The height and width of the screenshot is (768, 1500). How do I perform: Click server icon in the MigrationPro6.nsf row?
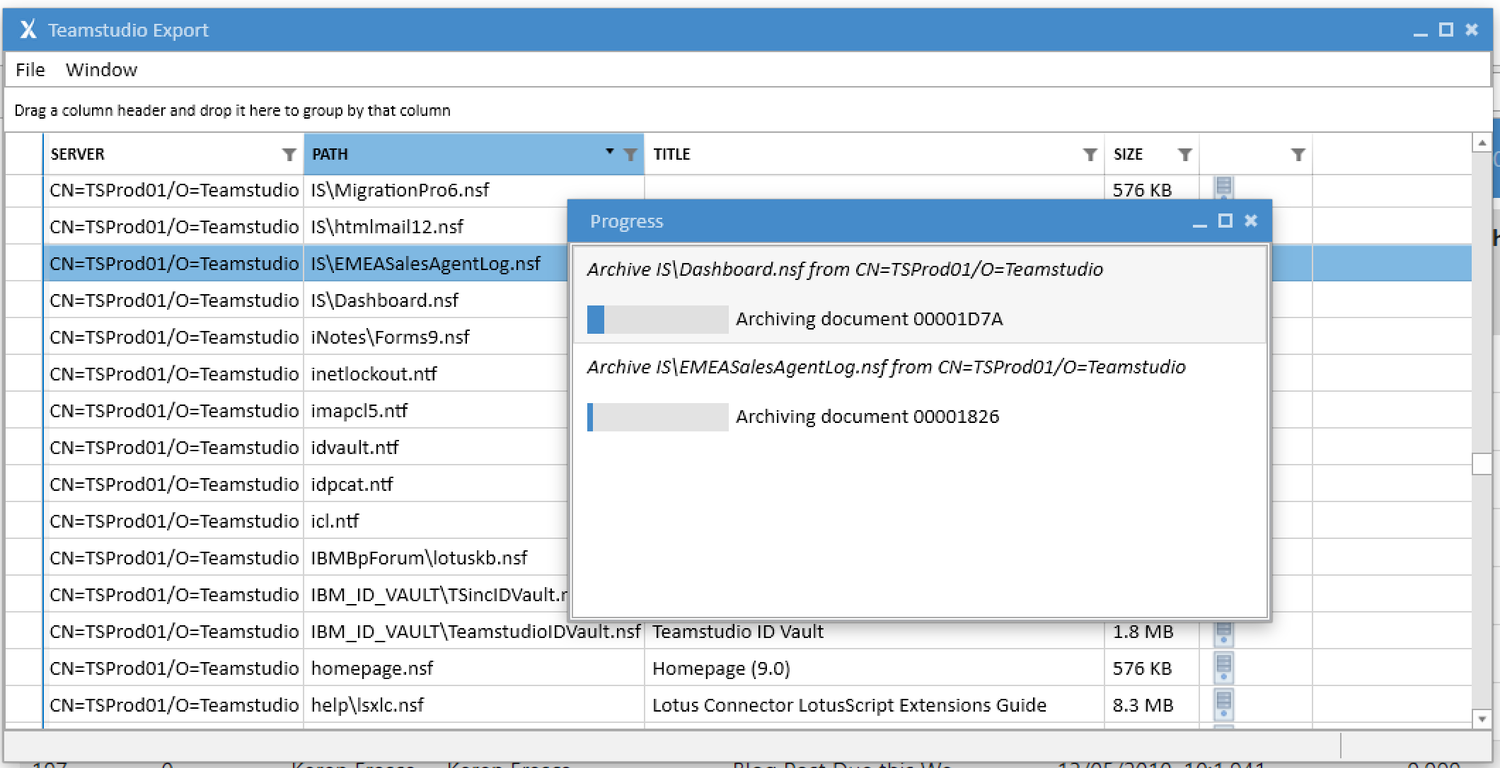[1223, 187]
